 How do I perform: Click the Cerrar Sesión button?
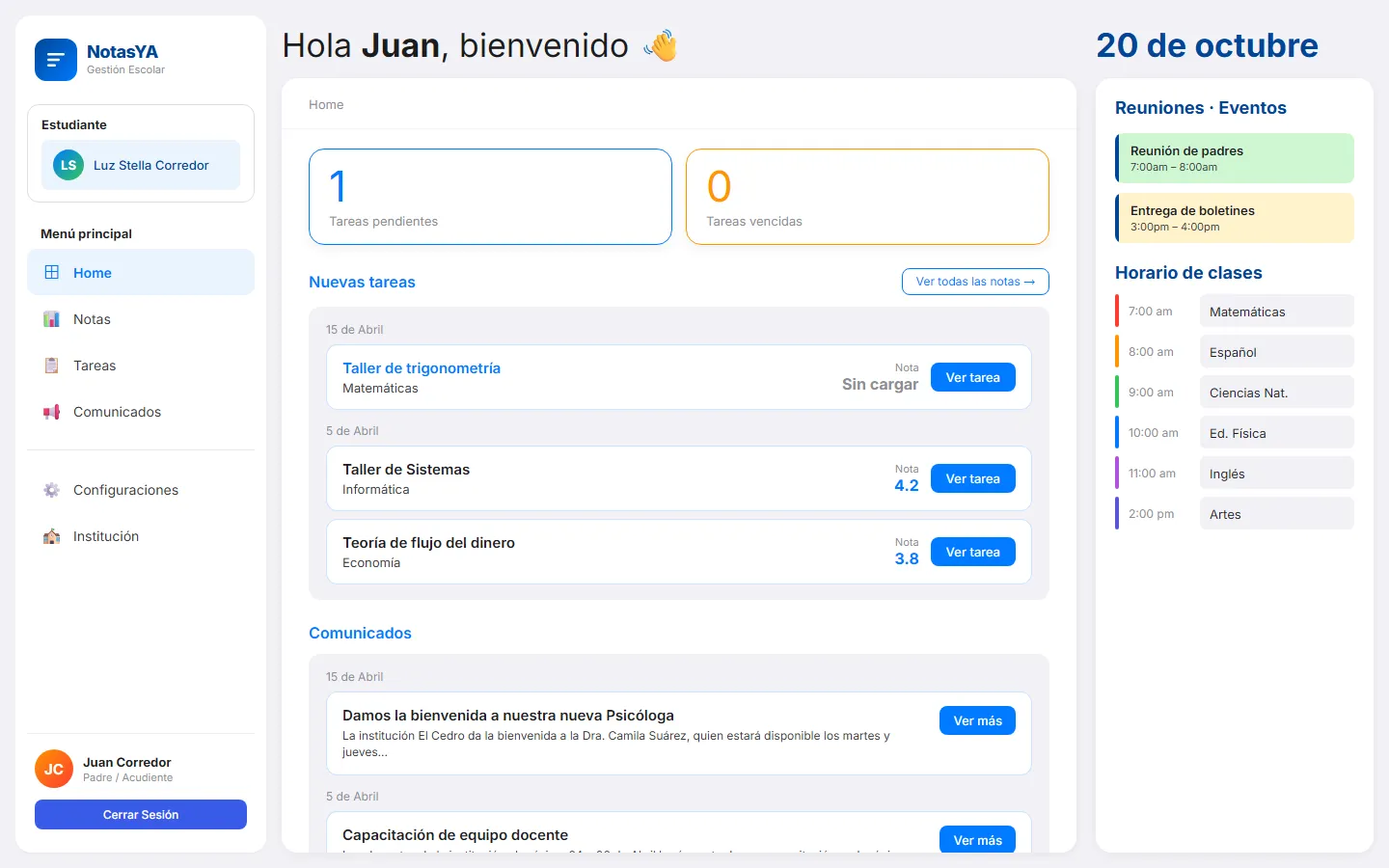pyautogui.click(x=141, y=814)
